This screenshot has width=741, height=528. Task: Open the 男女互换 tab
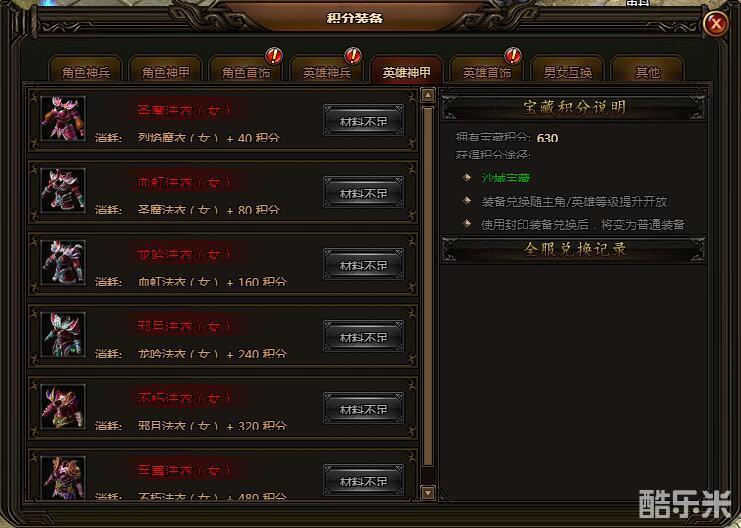point(567,70)
